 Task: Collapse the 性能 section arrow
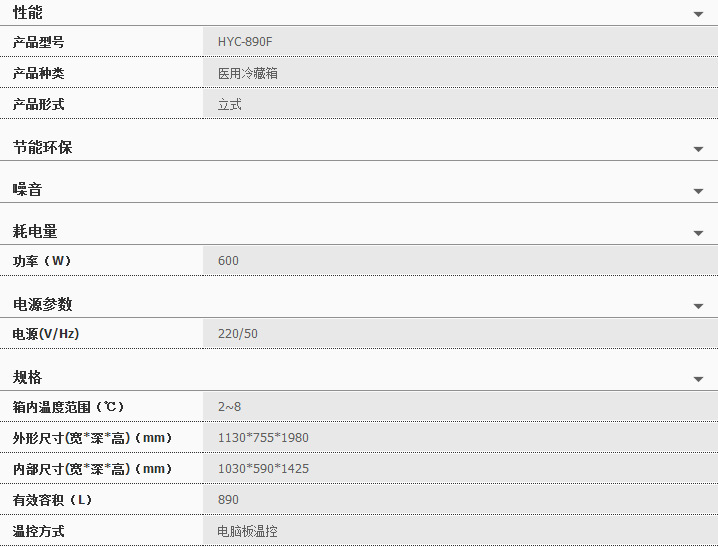698,15
